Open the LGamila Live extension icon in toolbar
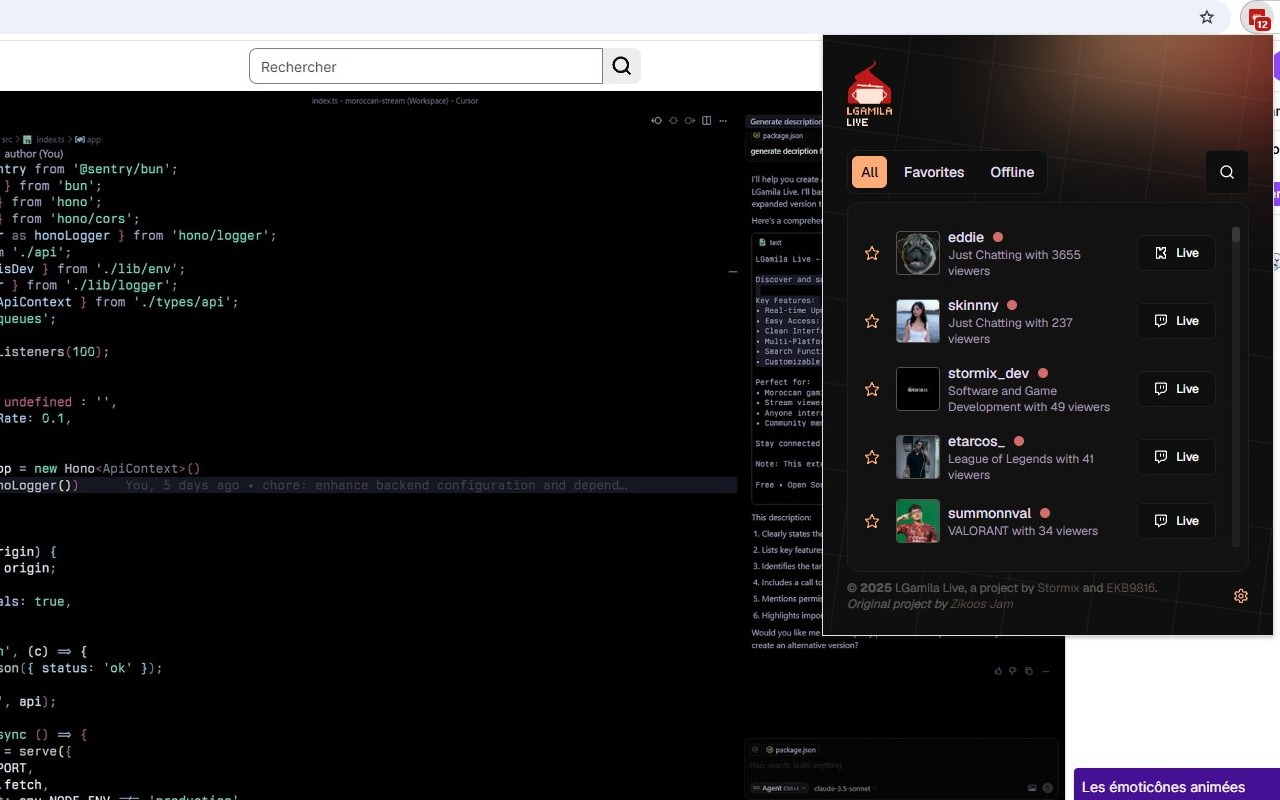This screenshot has width=1280, height=800. (x=1256, y=17)
